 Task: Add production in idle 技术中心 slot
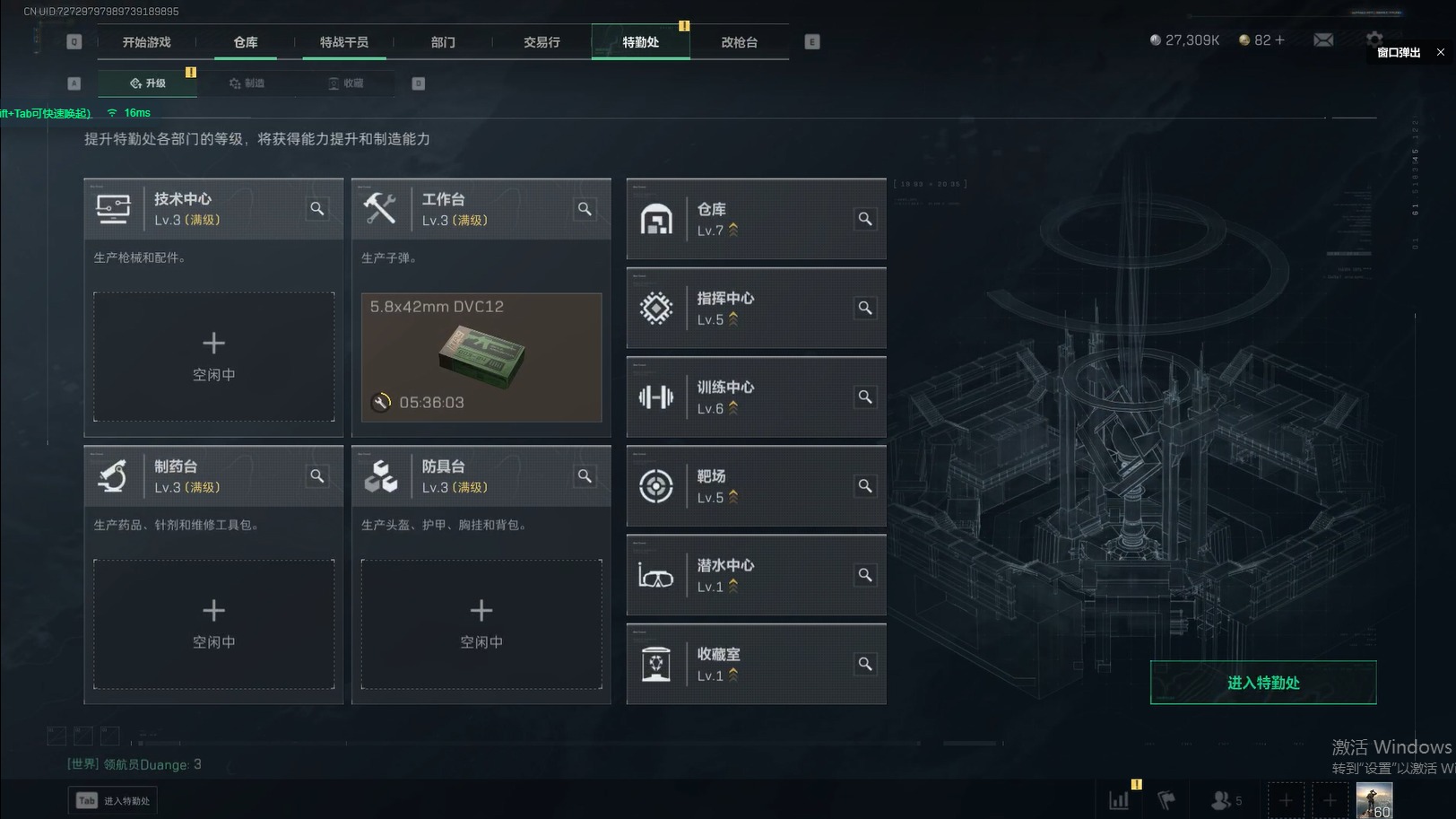pos(213,356)
